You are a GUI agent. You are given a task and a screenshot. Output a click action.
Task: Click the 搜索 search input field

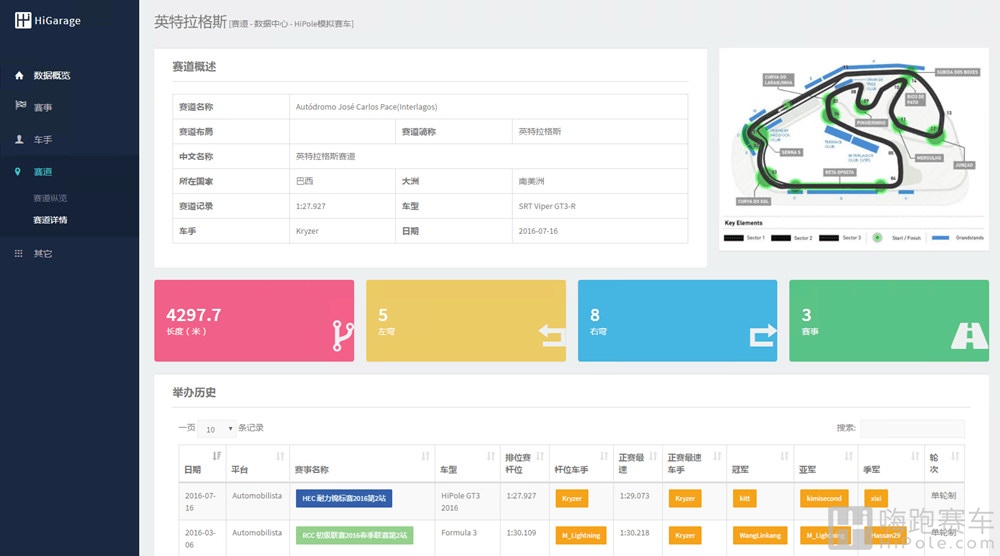click(x=912, y=428)
